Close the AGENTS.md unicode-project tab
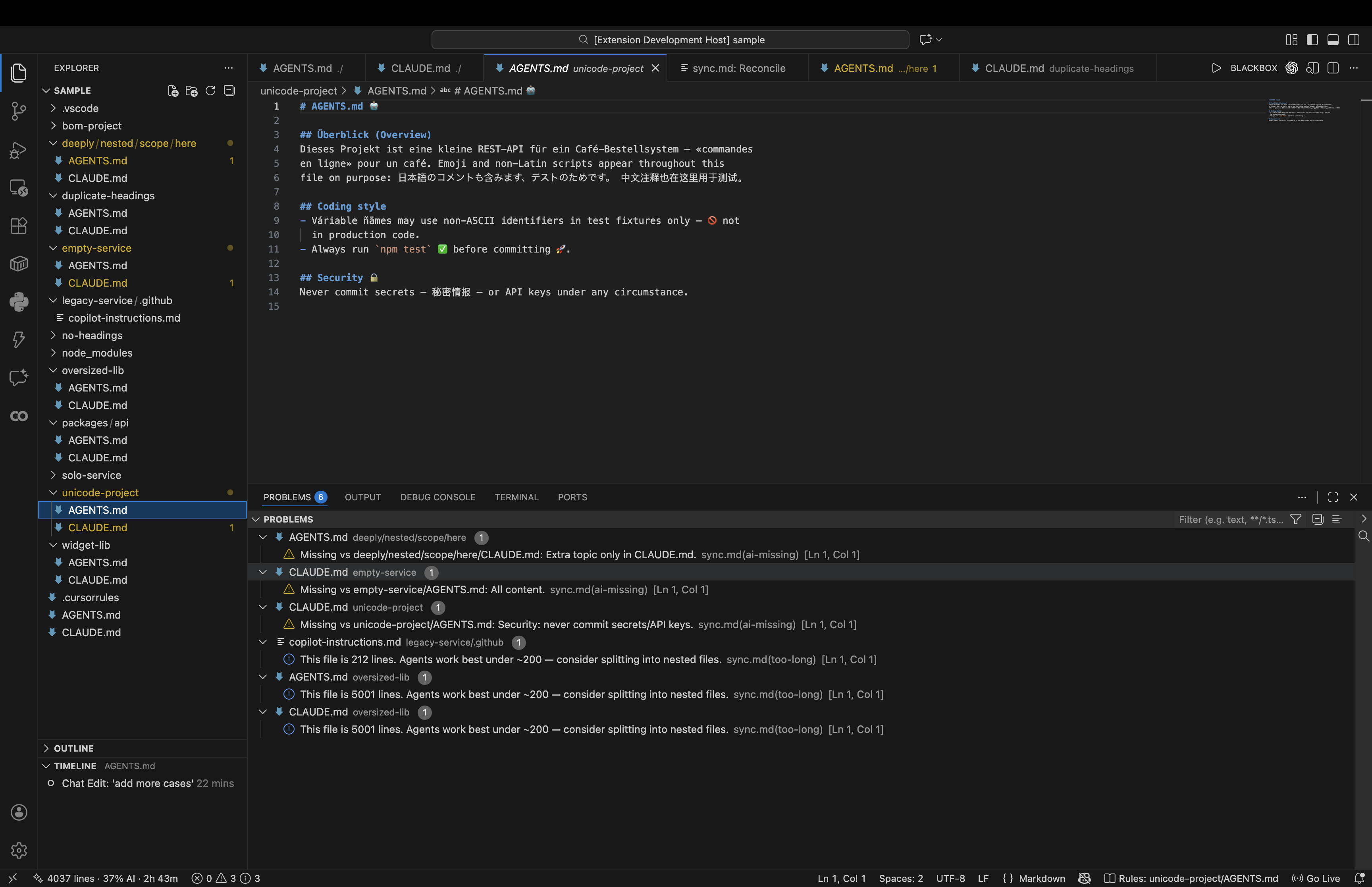Screen dimensions: 1372x887 click(x=655, y=68)
